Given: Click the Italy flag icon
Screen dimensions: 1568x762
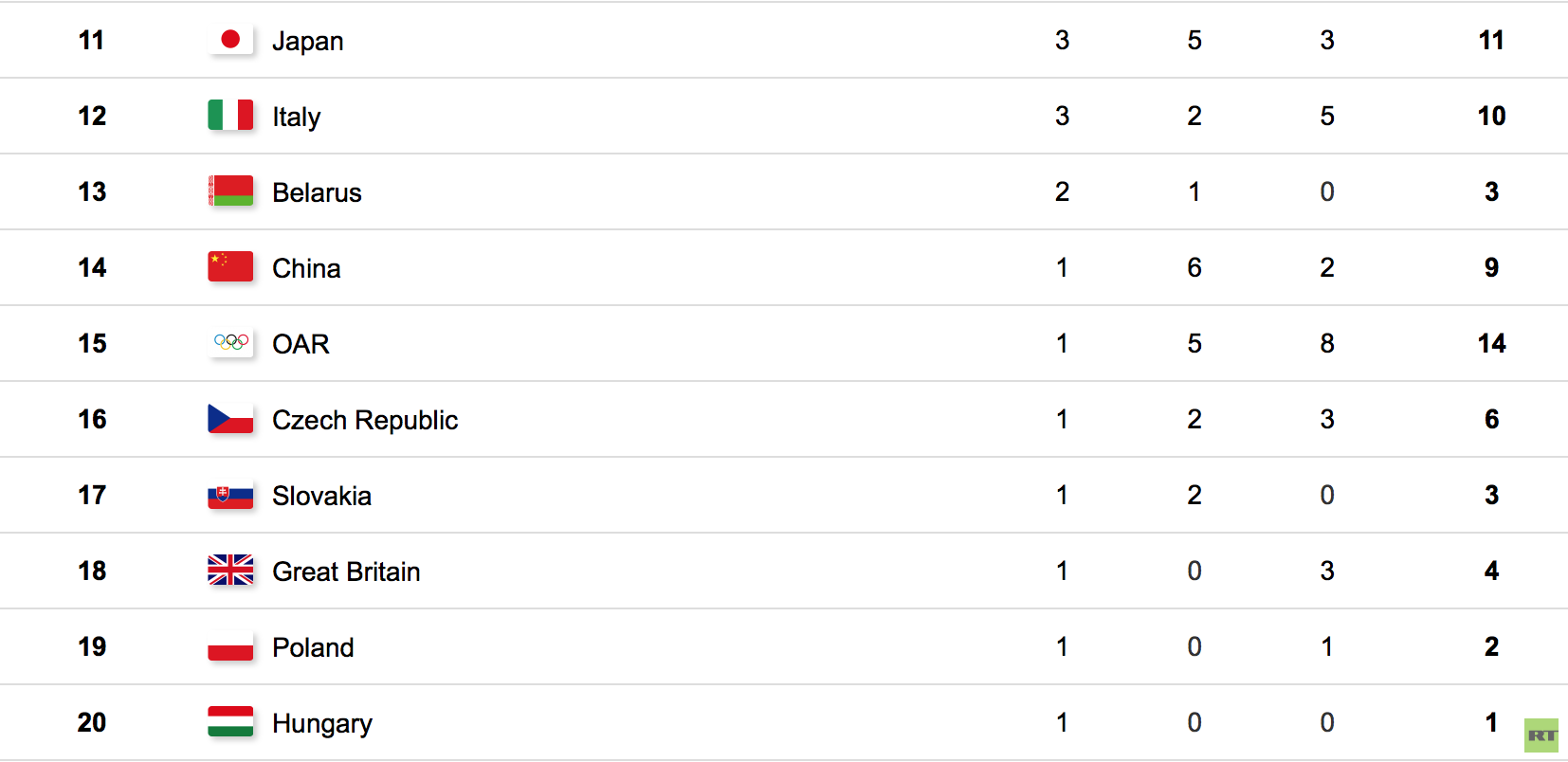Looking at the screenshot, I should pos(230,115).
